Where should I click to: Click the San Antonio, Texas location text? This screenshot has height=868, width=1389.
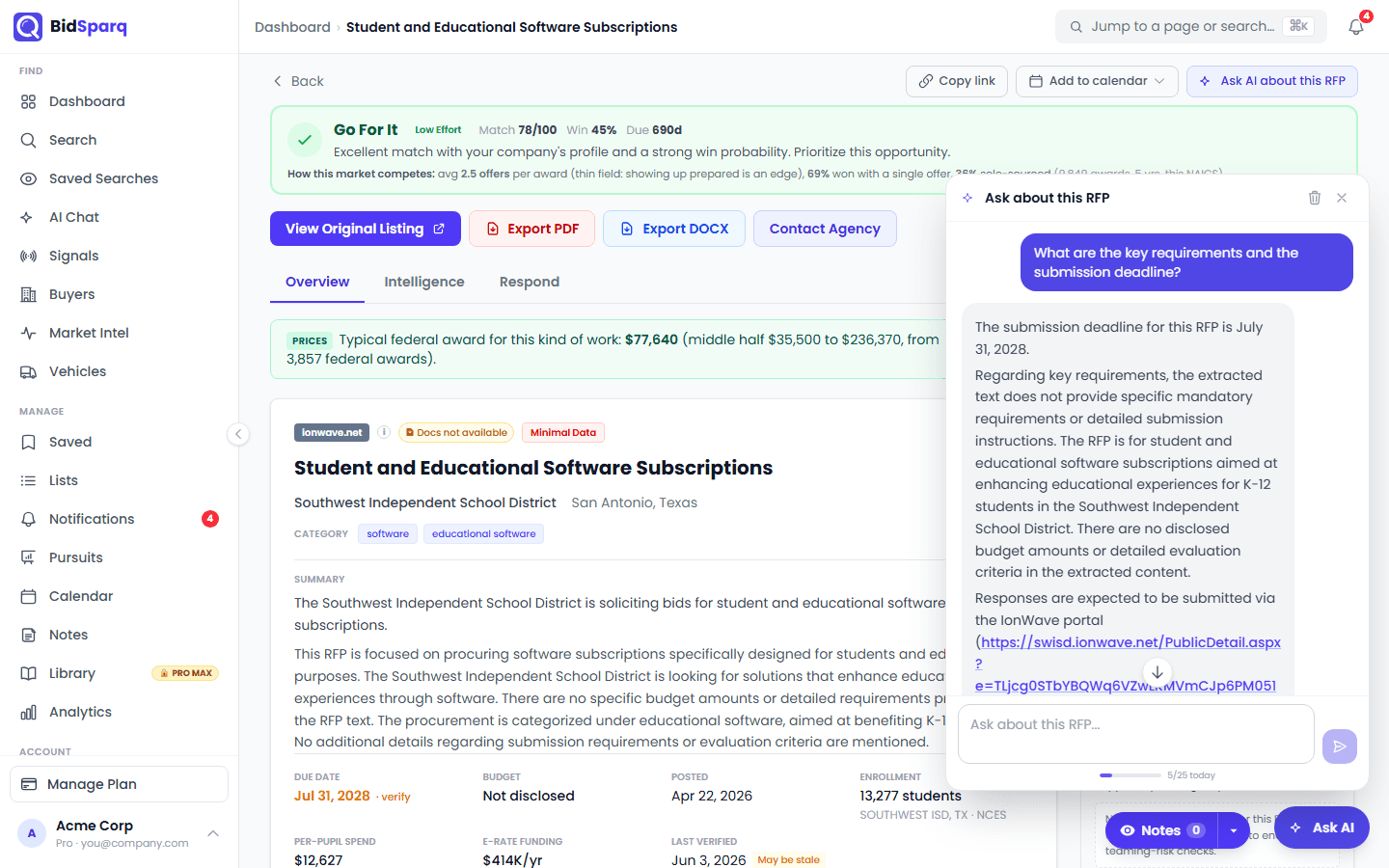coord(634,502)
